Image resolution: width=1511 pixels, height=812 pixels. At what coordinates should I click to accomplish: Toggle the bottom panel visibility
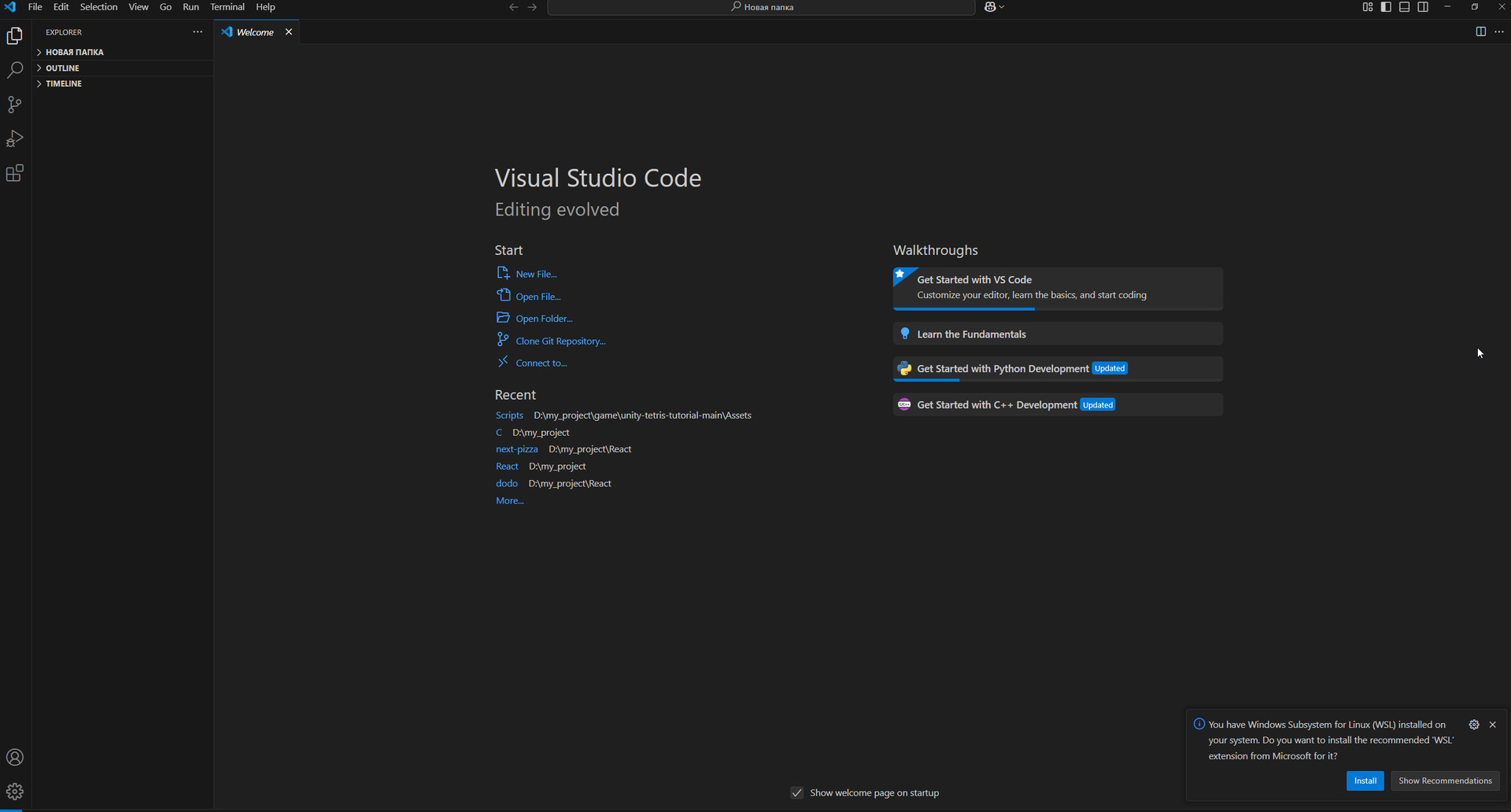(x=1404, y=7)
